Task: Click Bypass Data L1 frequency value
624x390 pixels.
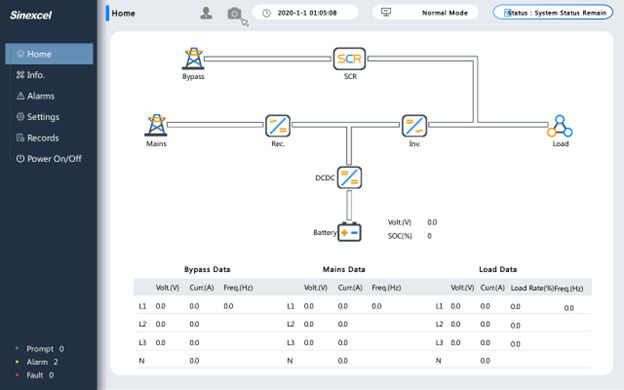Action: tap(228, 306)
